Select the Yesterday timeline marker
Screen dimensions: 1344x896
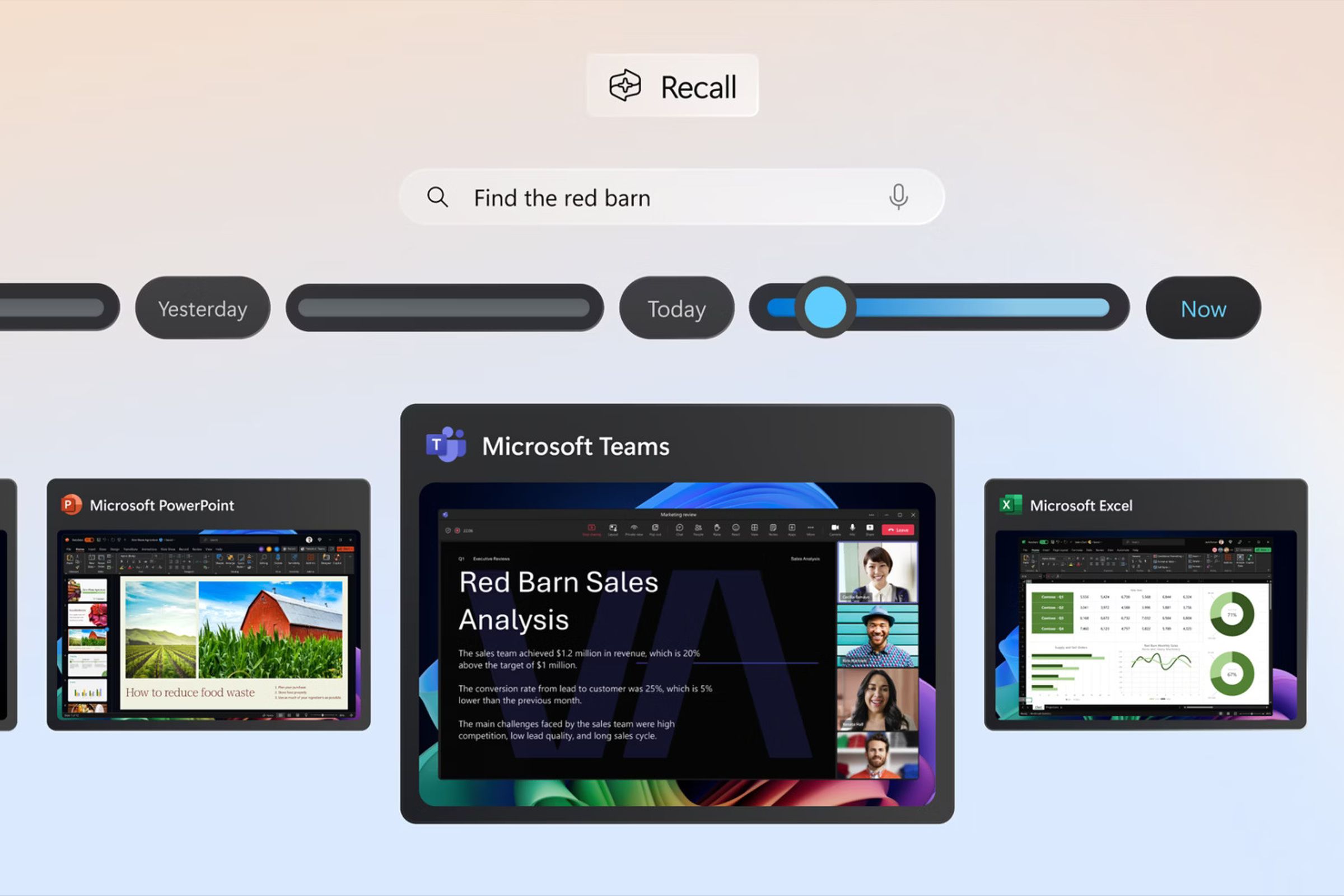pyautogui.click(x=201, y=308)
